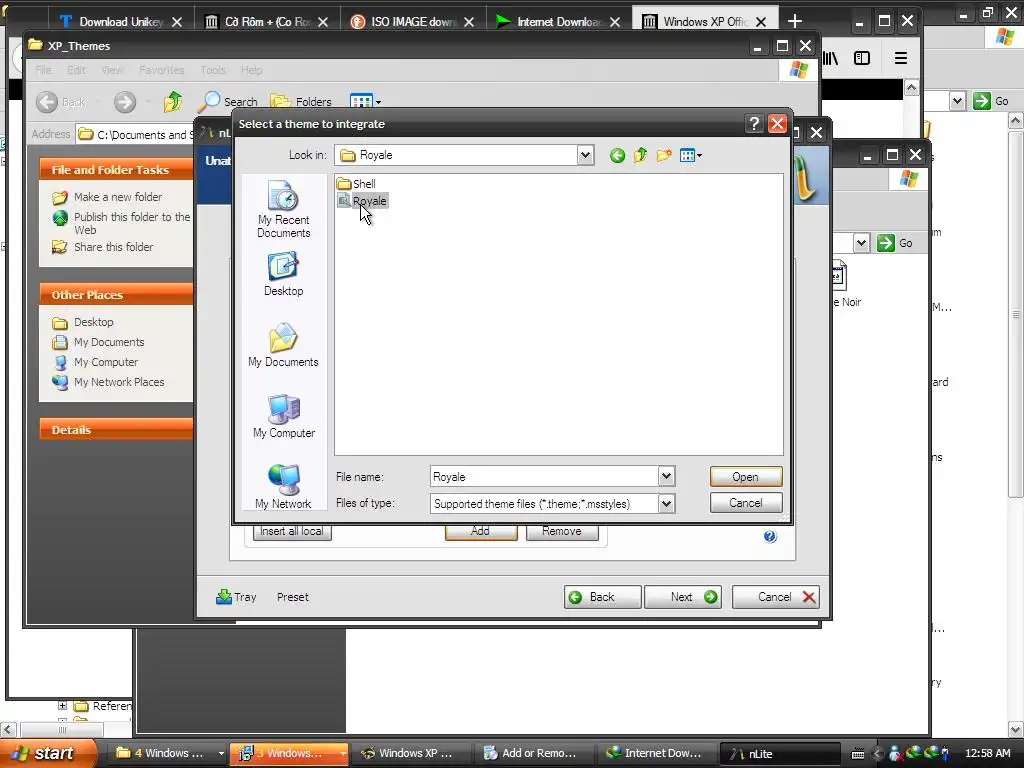Click the File name input field

coord(544,477)
